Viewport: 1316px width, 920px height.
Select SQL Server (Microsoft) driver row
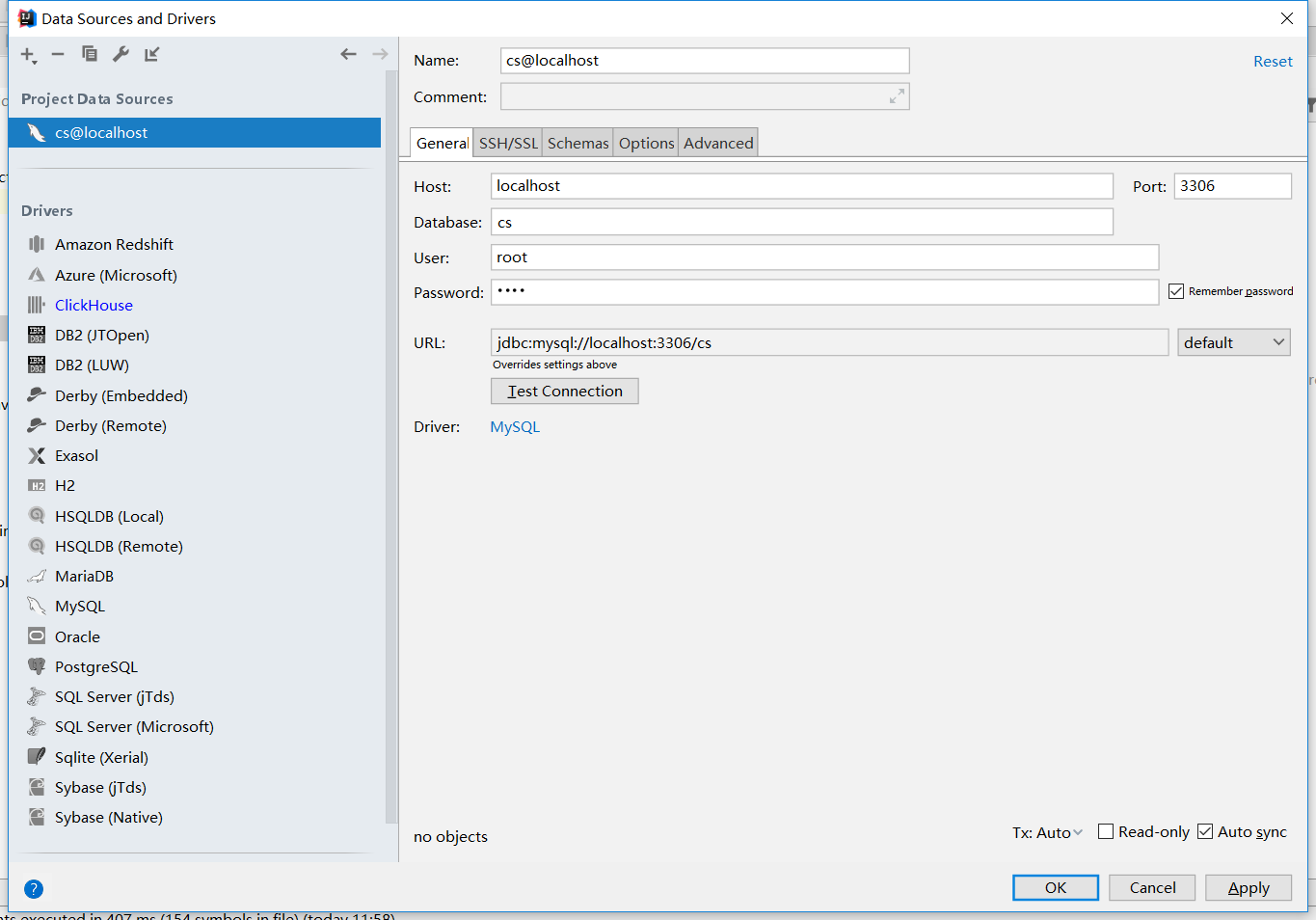[x=195, y=726]
